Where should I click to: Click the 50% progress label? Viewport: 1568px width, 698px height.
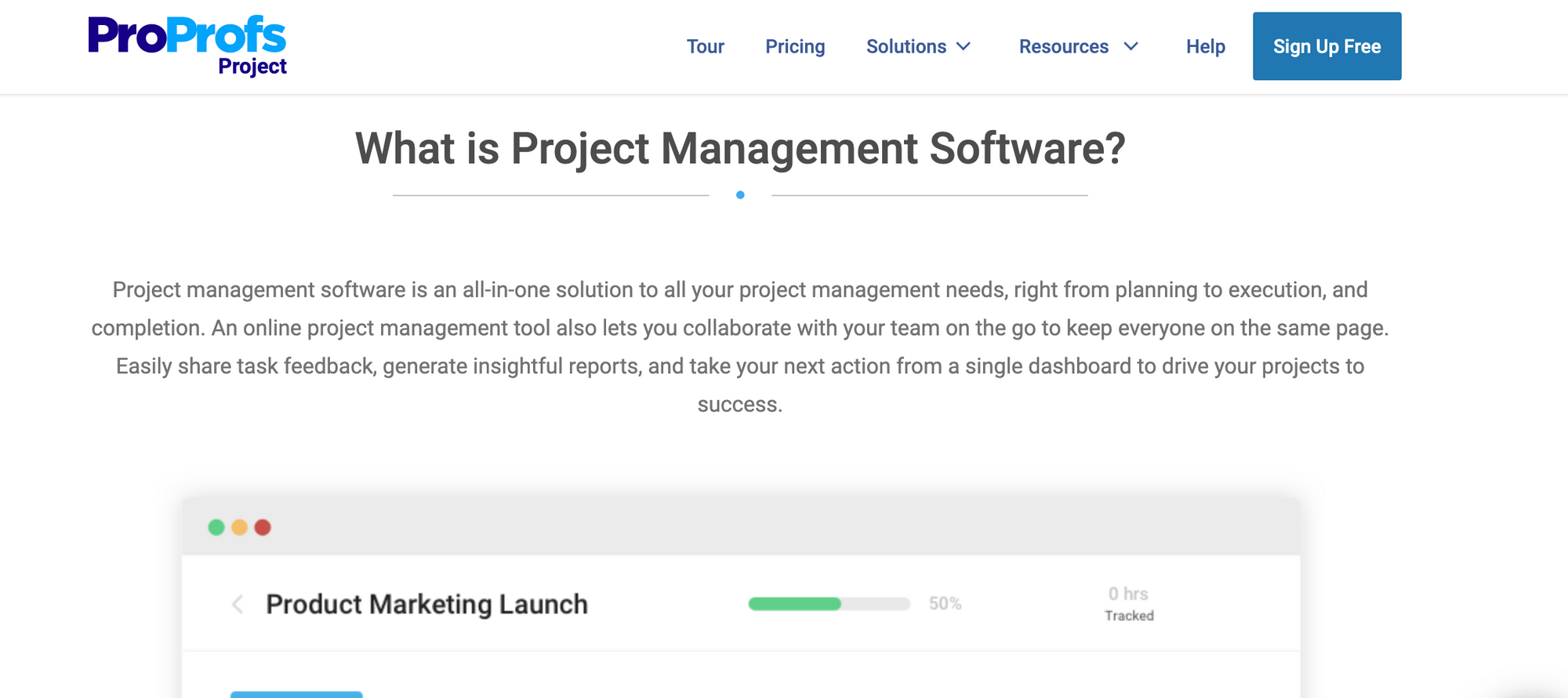[945, 604]
